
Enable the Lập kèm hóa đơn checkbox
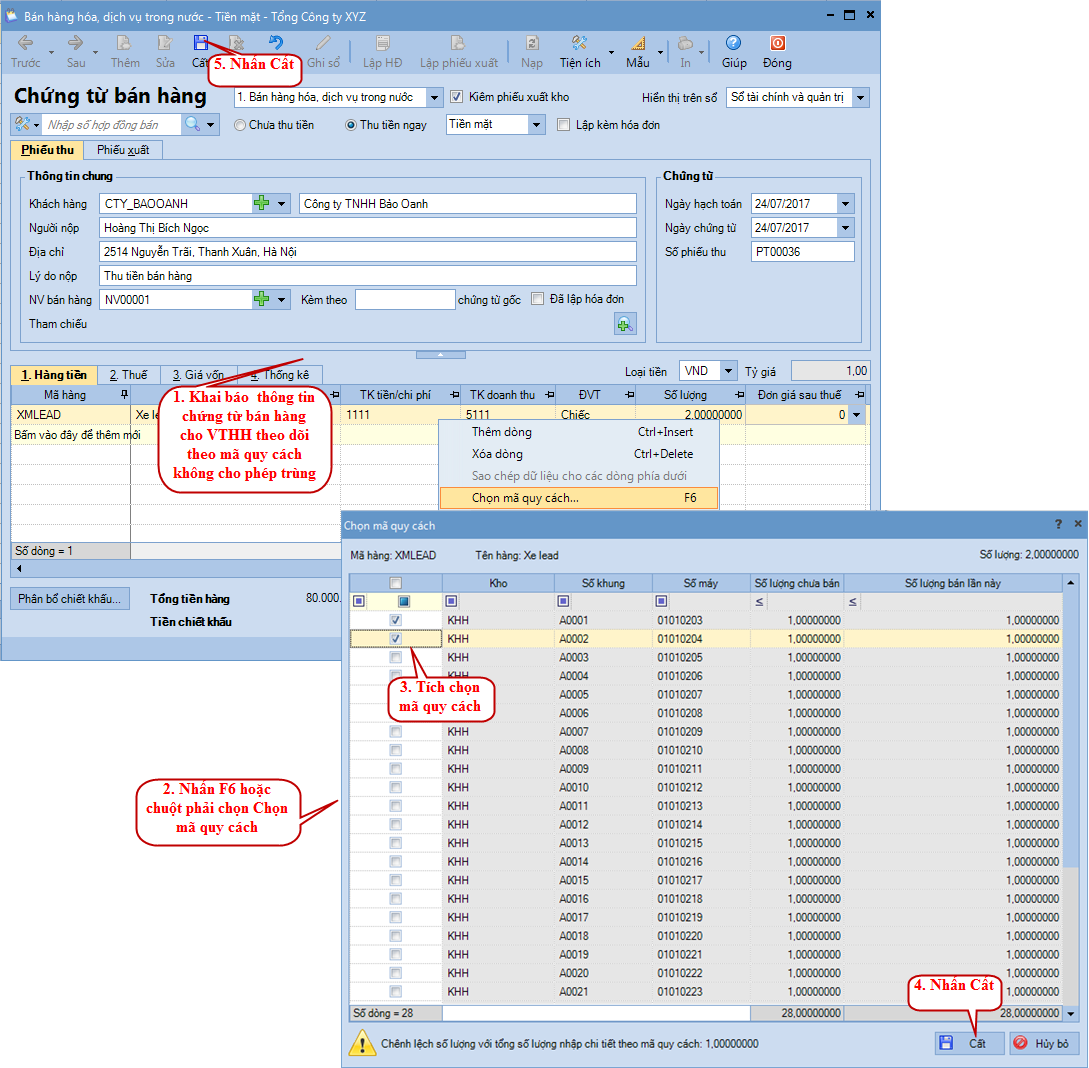click(564, 125)
